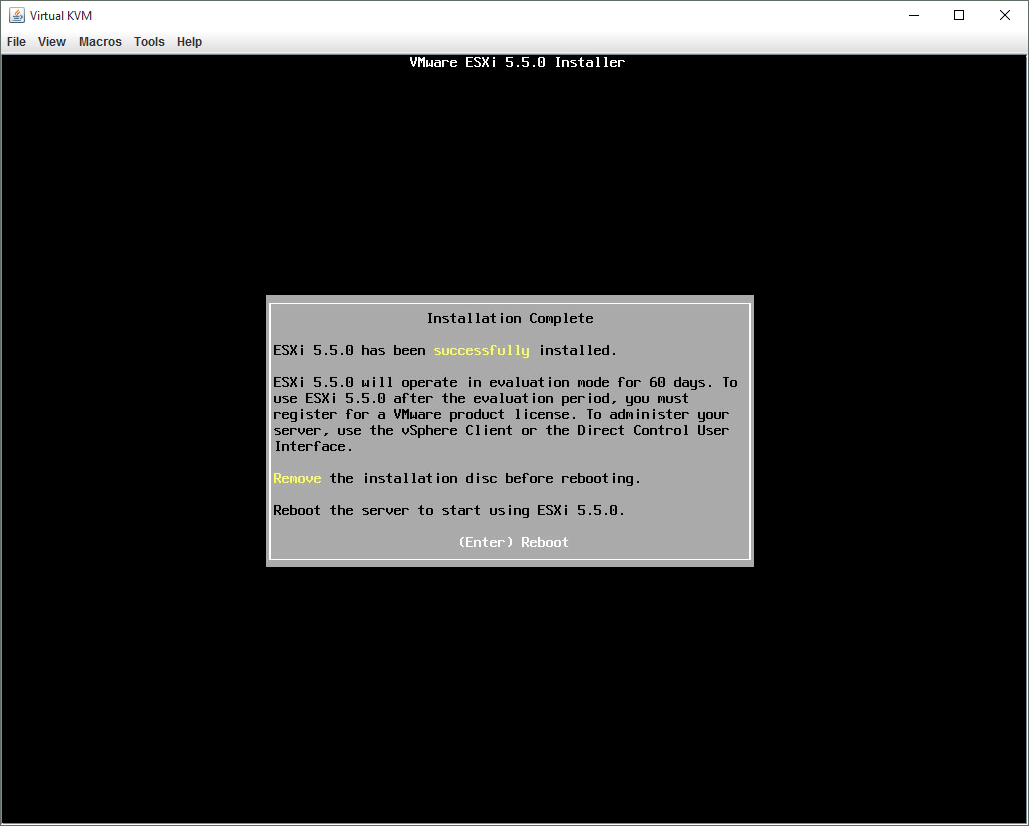Expand the Macros menu
Viewport: 1029px width, 826px height.
(x=100, y=42)
